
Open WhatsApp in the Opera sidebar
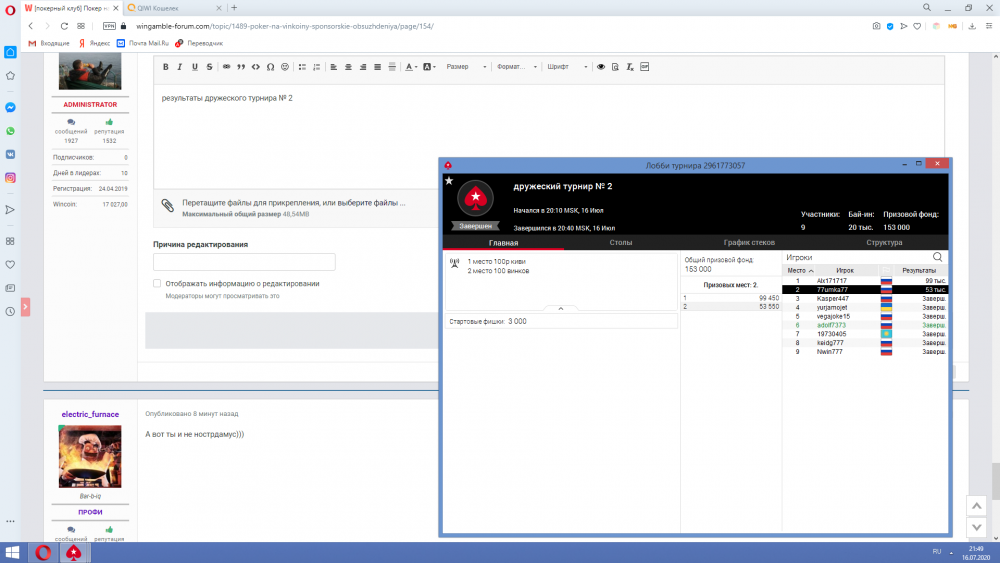[10, 131]
